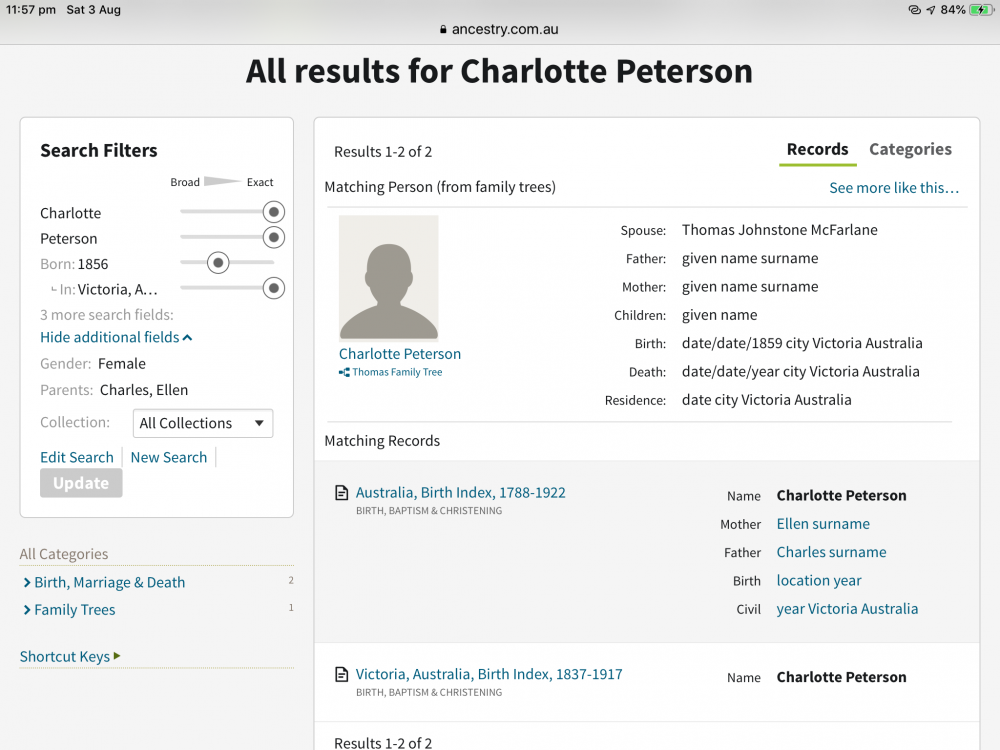Select the Records tab
Image resolution: width=1000 pixels, height=750 pixels.
pos(817,149)
